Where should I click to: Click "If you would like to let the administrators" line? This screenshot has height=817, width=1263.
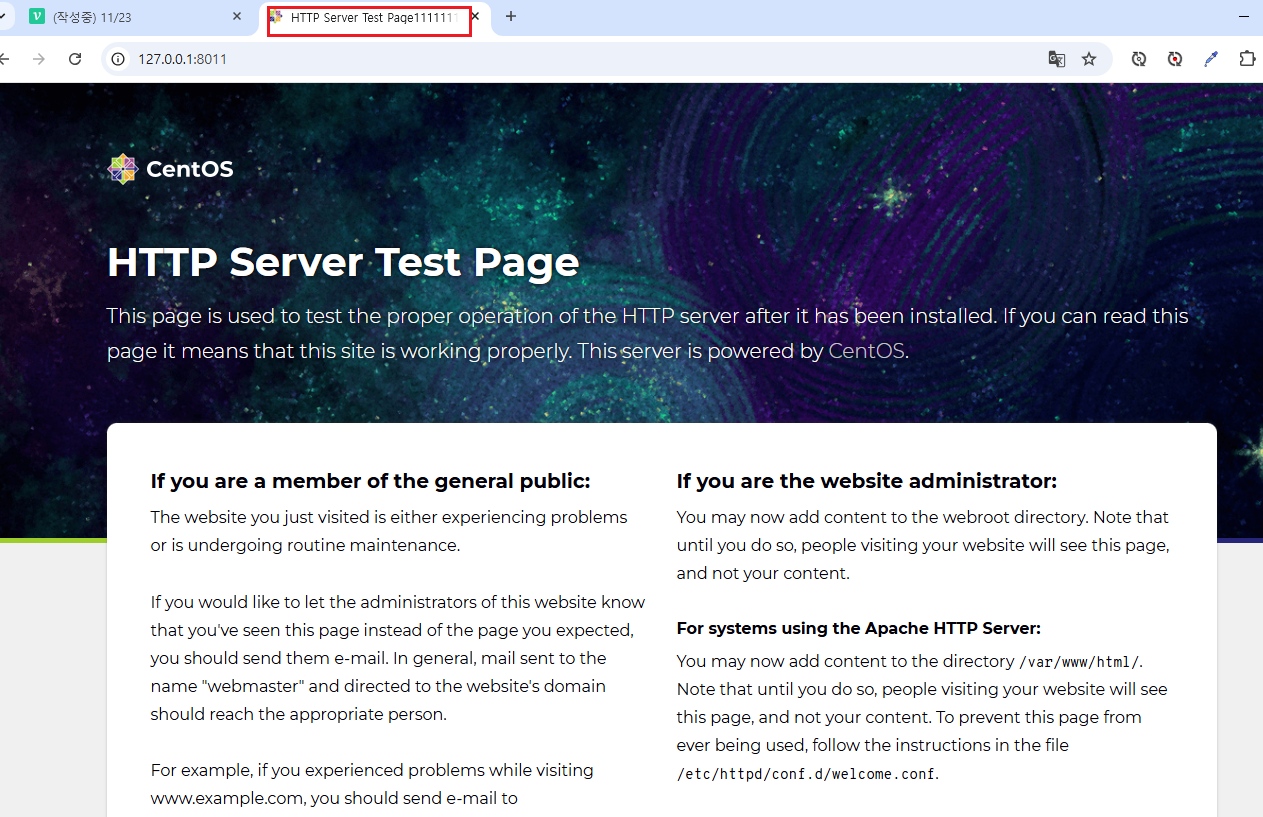[x=397, y=602]
